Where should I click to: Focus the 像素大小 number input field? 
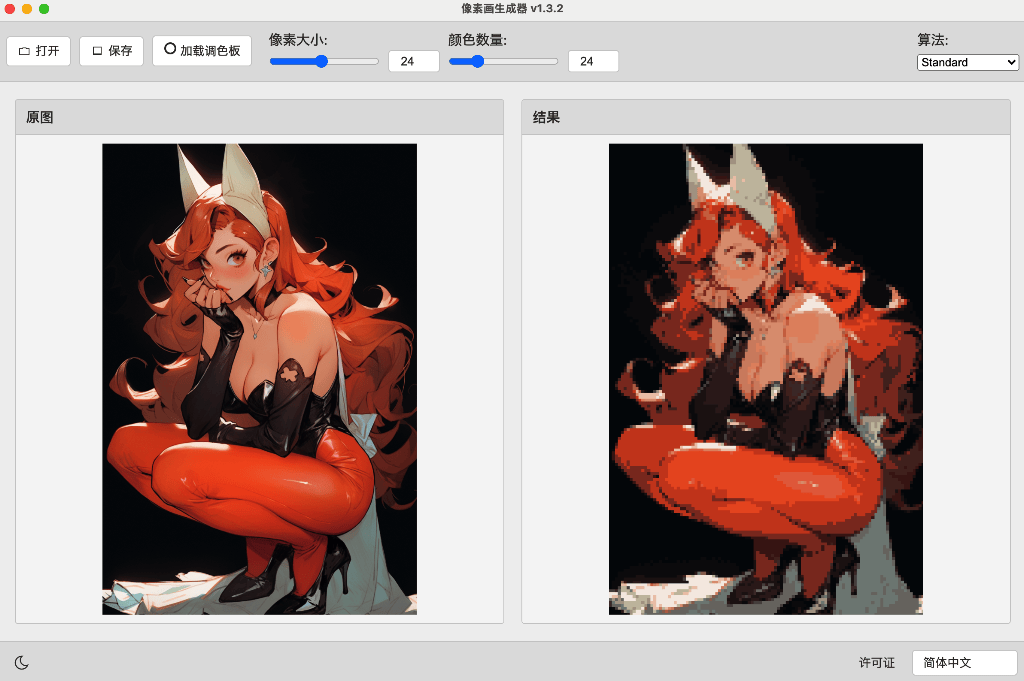413,61
